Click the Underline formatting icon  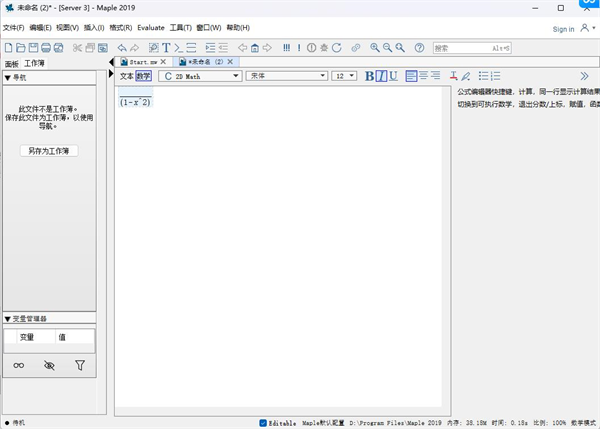(x=393, y=76)
